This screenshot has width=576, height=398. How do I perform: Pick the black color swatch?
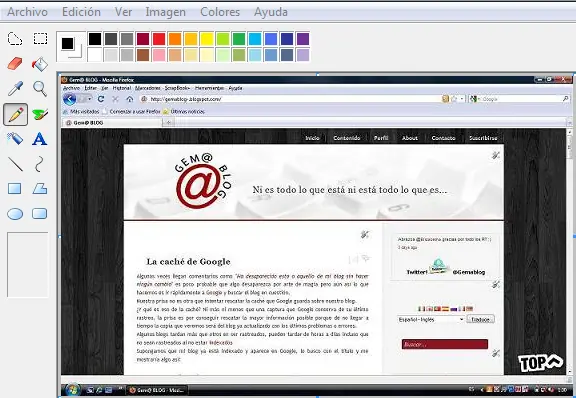point(95,39)
